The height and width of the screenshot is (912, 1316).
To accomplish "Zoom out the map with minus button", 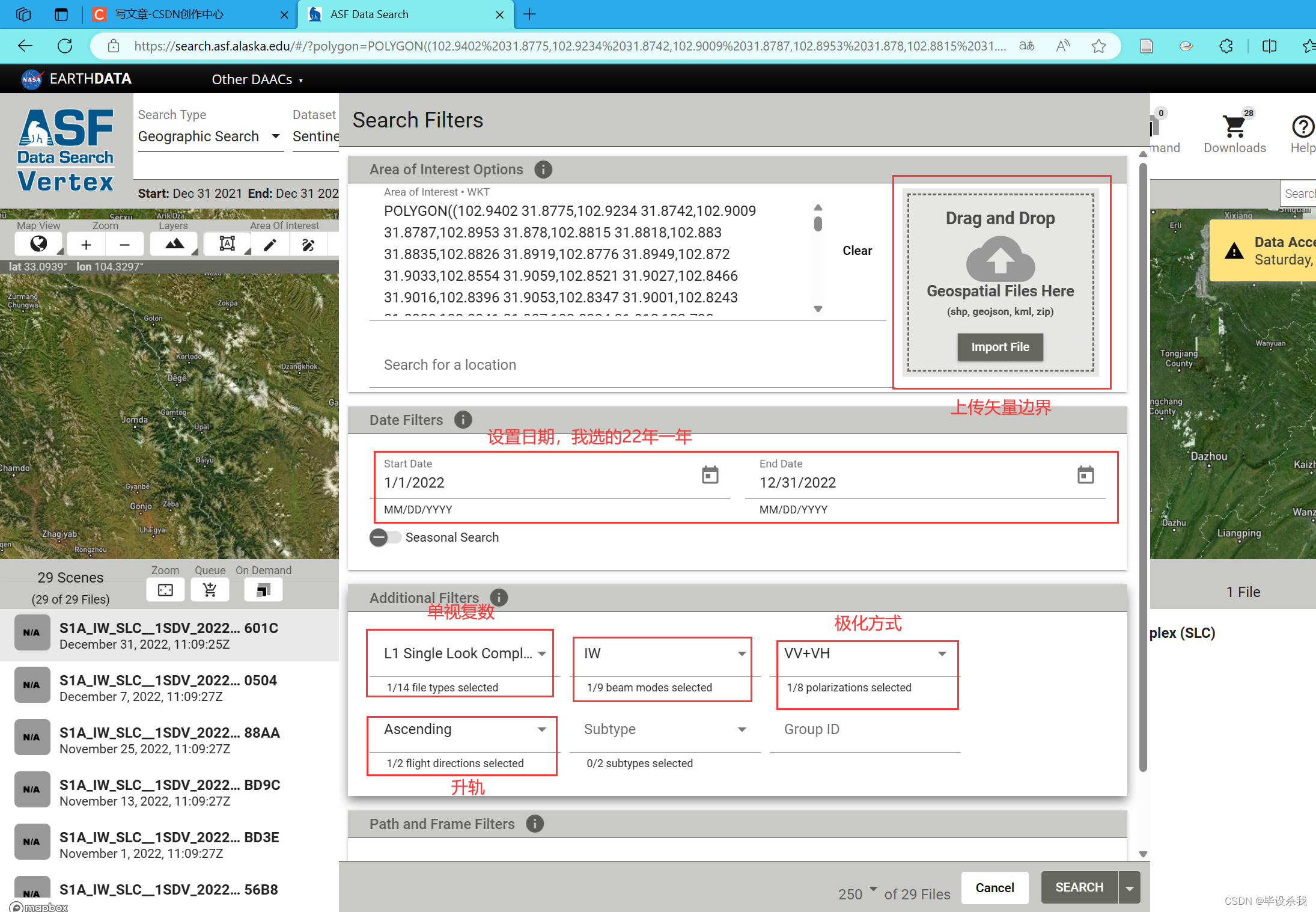I will pos(124,244).
